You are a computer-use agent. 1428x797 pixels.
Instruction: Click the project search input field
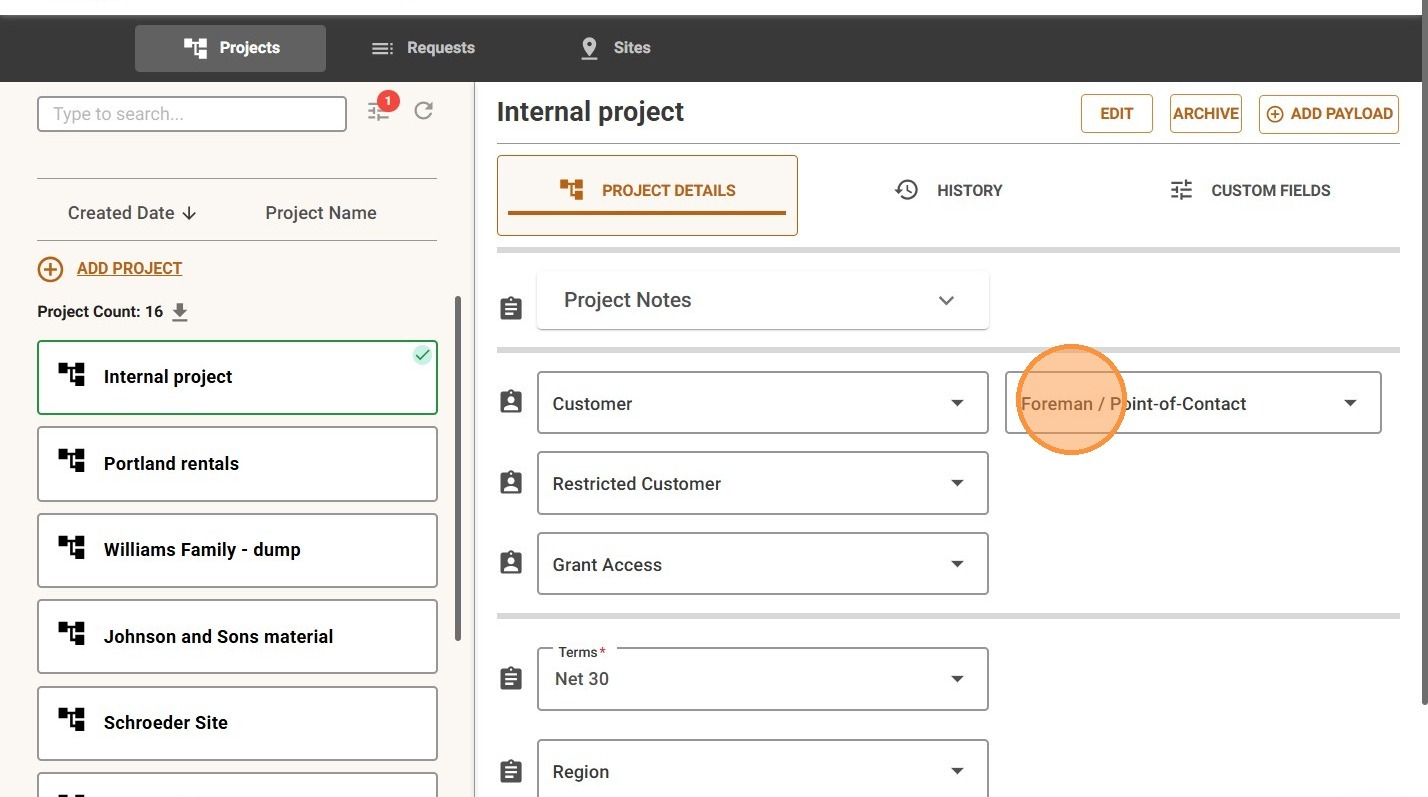click(192, 114)
